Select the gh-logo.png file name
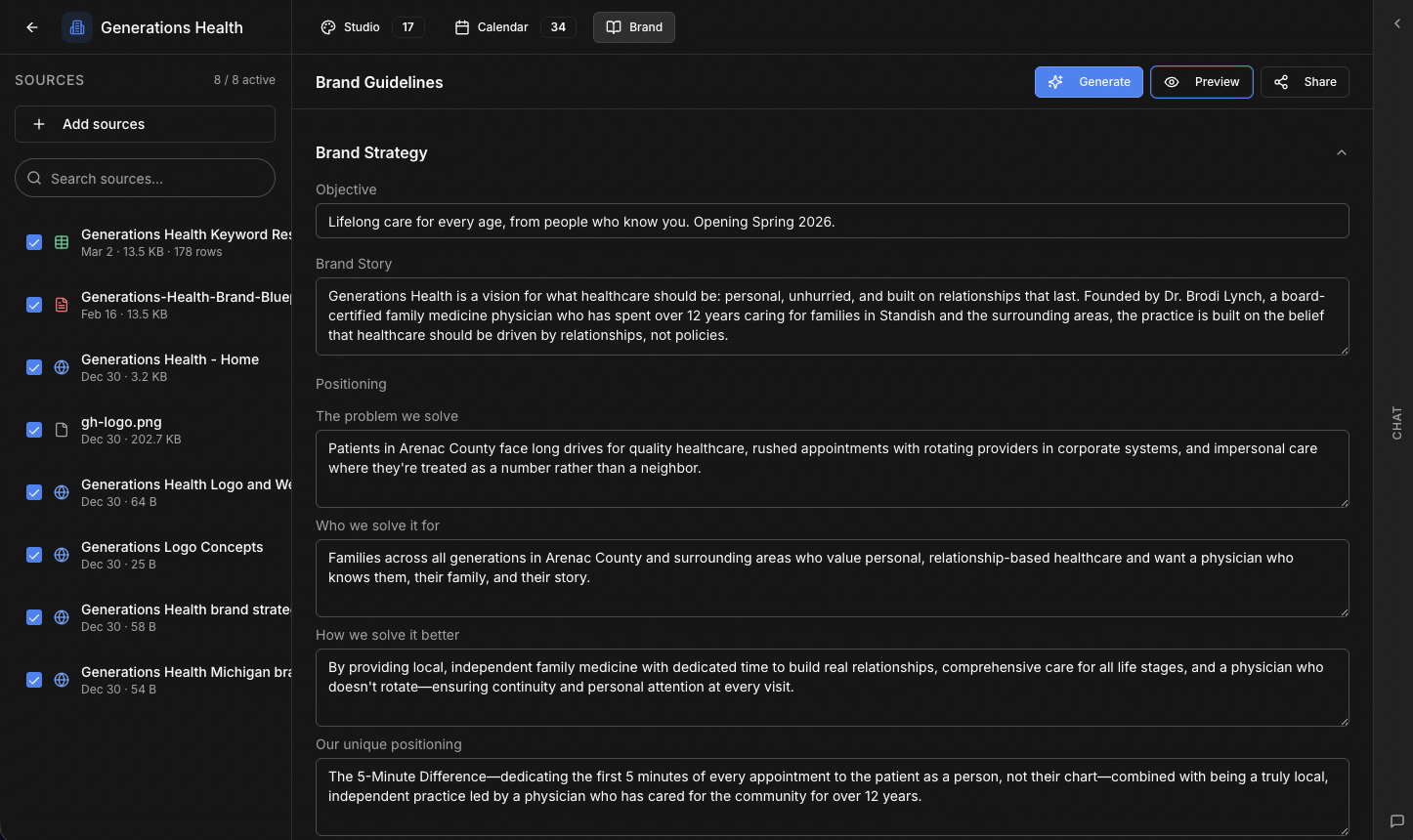The height and width of the screenshot is (840, 1413). click(121, 422)
